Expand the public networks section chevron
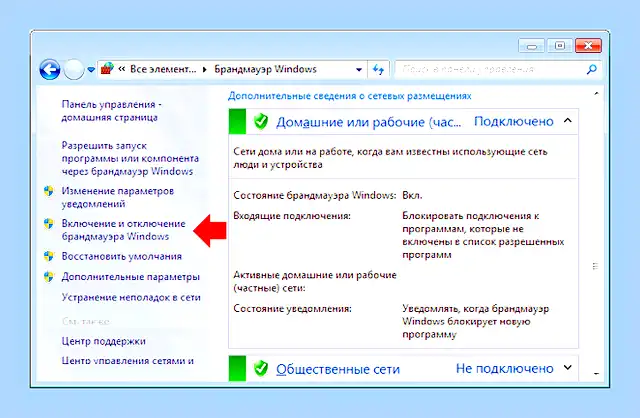 tap(568, 368)
